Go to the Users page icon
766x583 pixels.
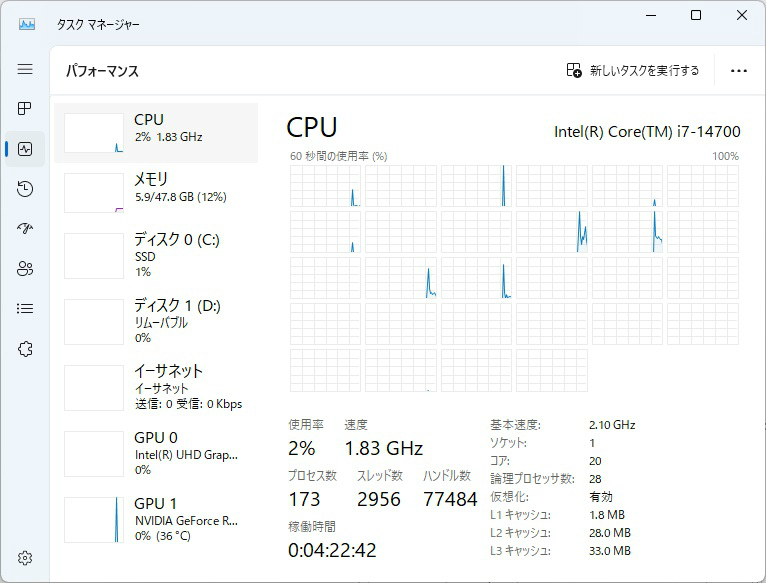click(25, 269)
